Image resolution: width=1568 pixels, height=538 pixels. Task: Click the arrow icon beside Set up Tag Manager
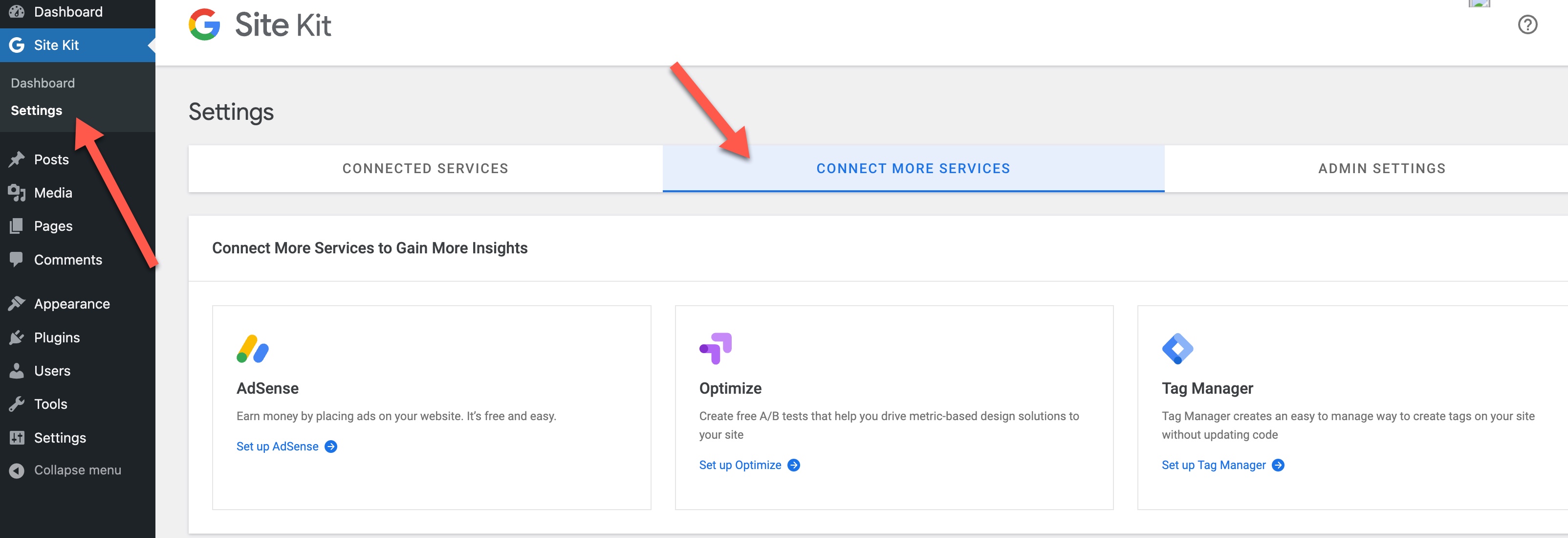[1278, 466]
